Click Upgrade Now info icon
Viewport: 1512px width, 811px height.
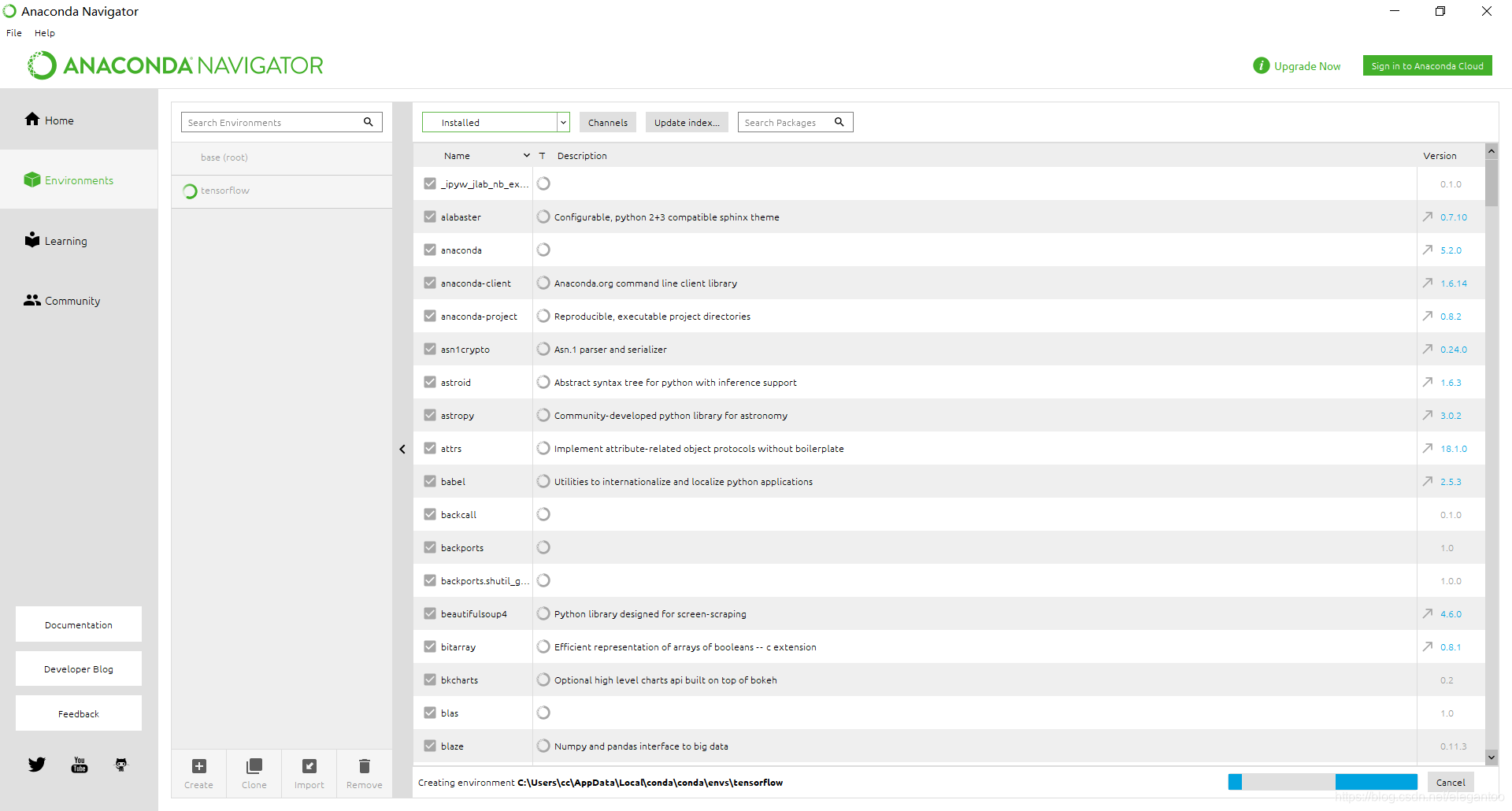pos(1261,65)
